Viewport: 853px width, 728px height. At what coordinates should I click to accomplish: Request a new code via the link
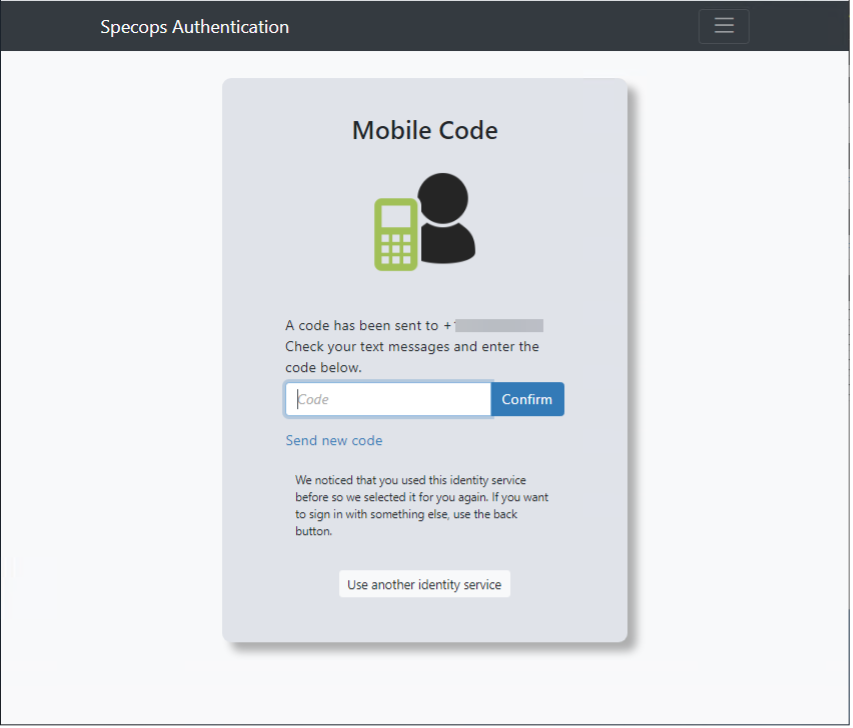pos(333,440)
